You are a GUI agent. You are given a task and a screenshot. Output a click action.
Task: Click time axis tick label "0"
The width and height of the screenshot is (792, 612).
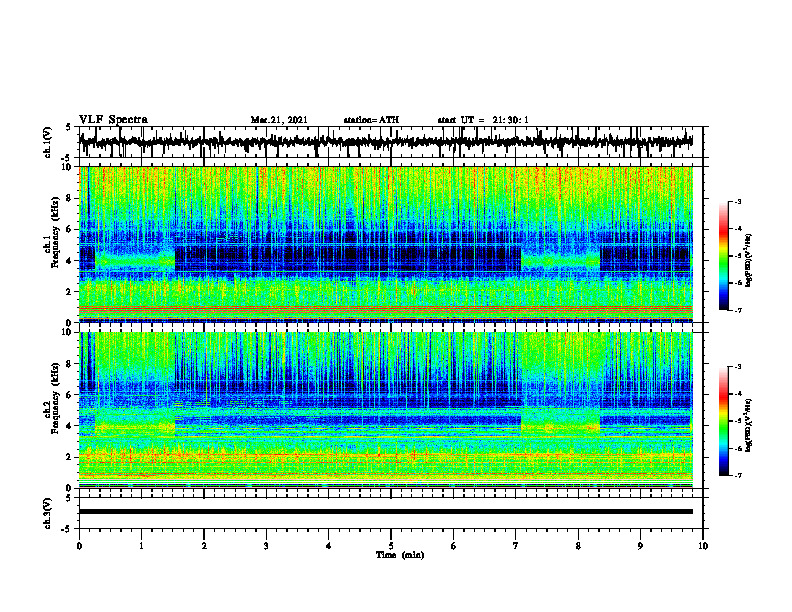(79, 546)
